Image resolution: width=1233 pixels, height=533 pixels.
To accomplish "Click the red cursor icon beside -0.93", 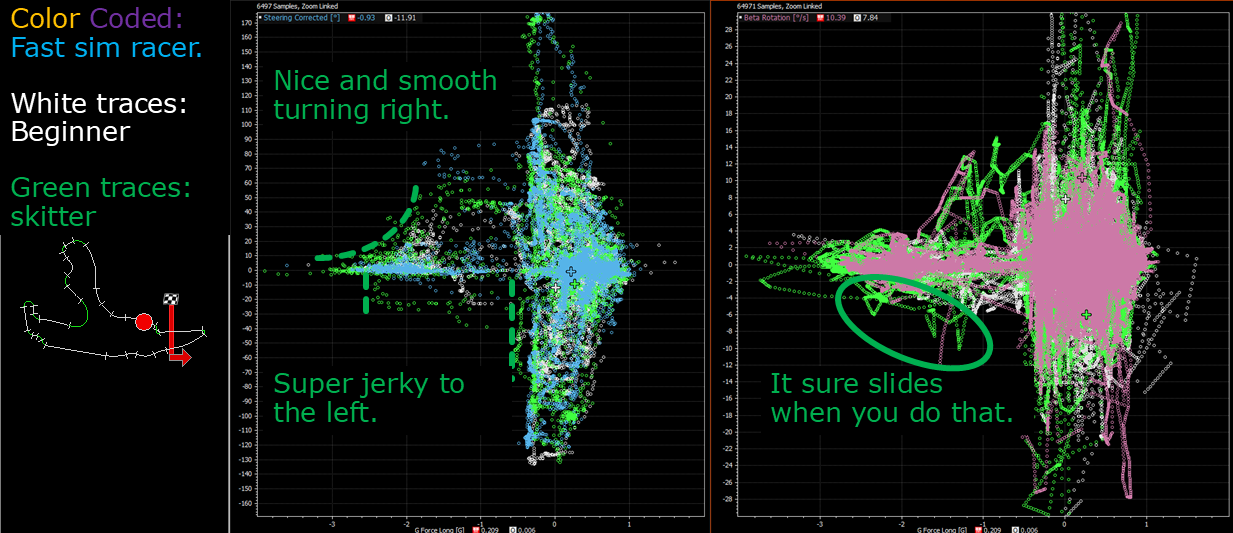I will (x=352, y=18).
